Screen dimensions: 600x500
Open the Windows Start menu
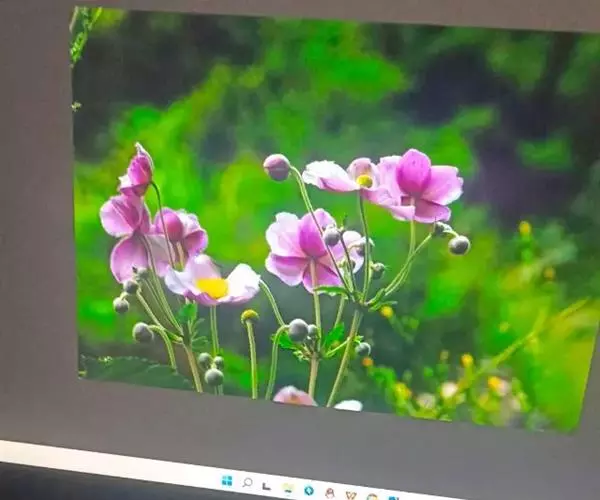[x=227, y=481]
